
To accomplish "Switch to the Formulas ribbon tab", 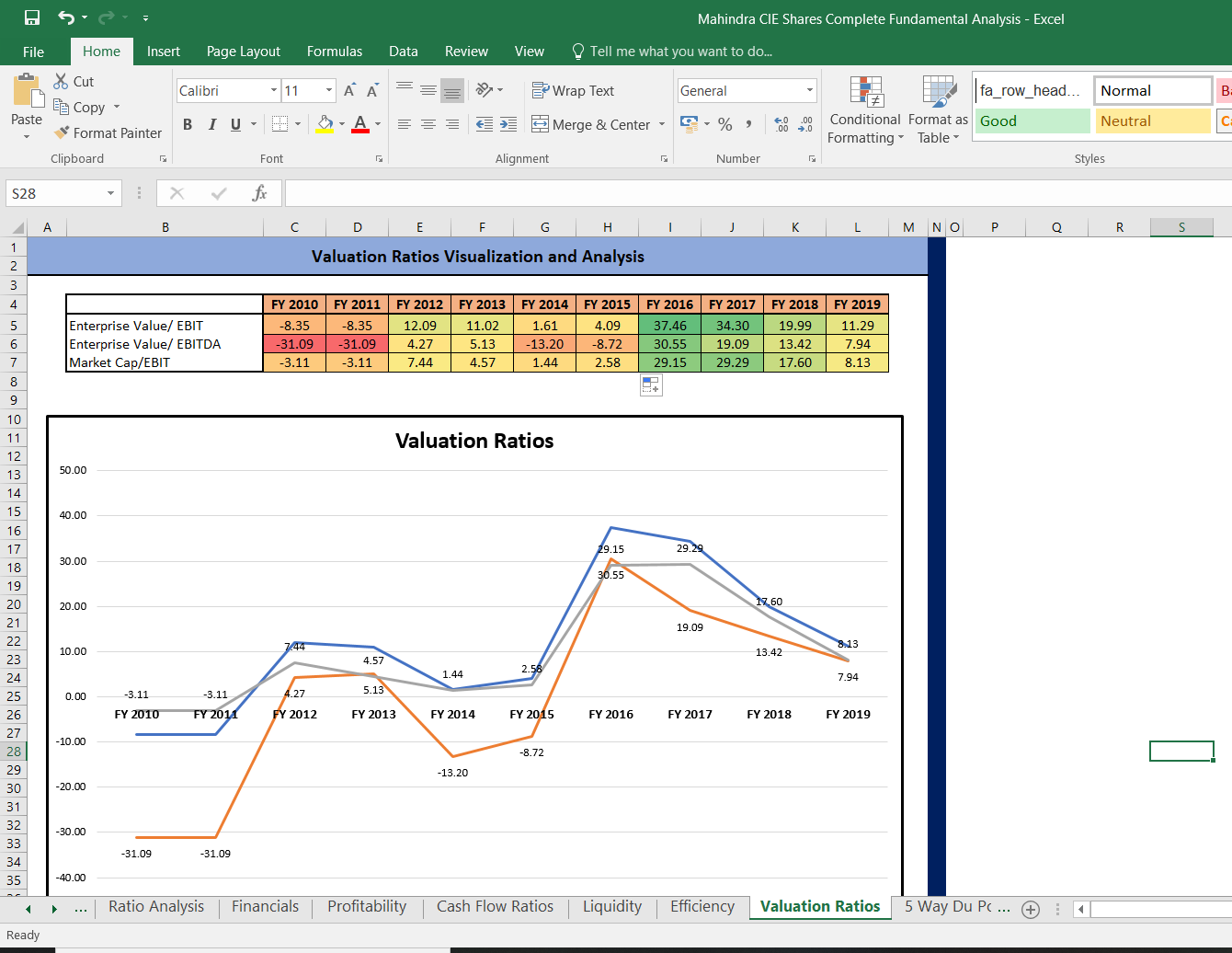I will (335, 52).
